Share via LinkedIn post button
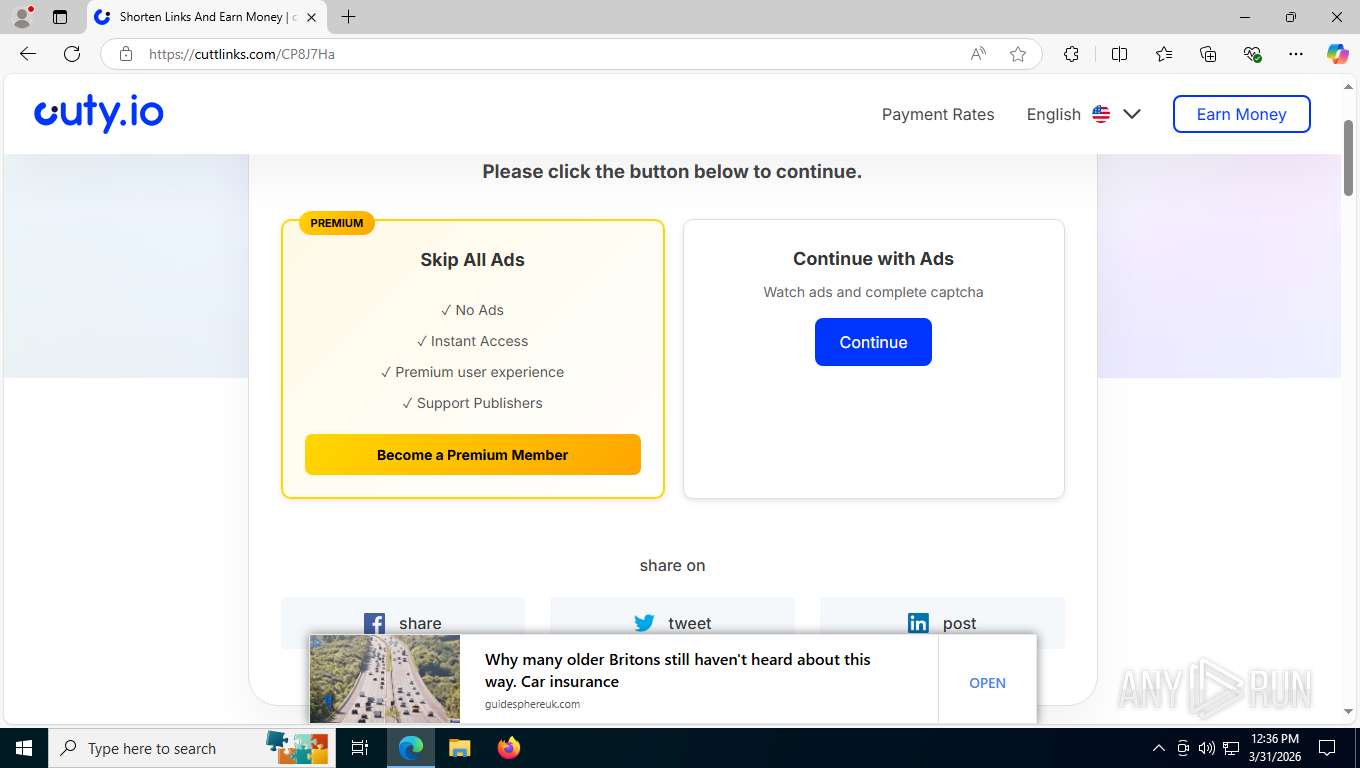The width and height of the screenshot is (1360, 768). (x=942, y=623)
